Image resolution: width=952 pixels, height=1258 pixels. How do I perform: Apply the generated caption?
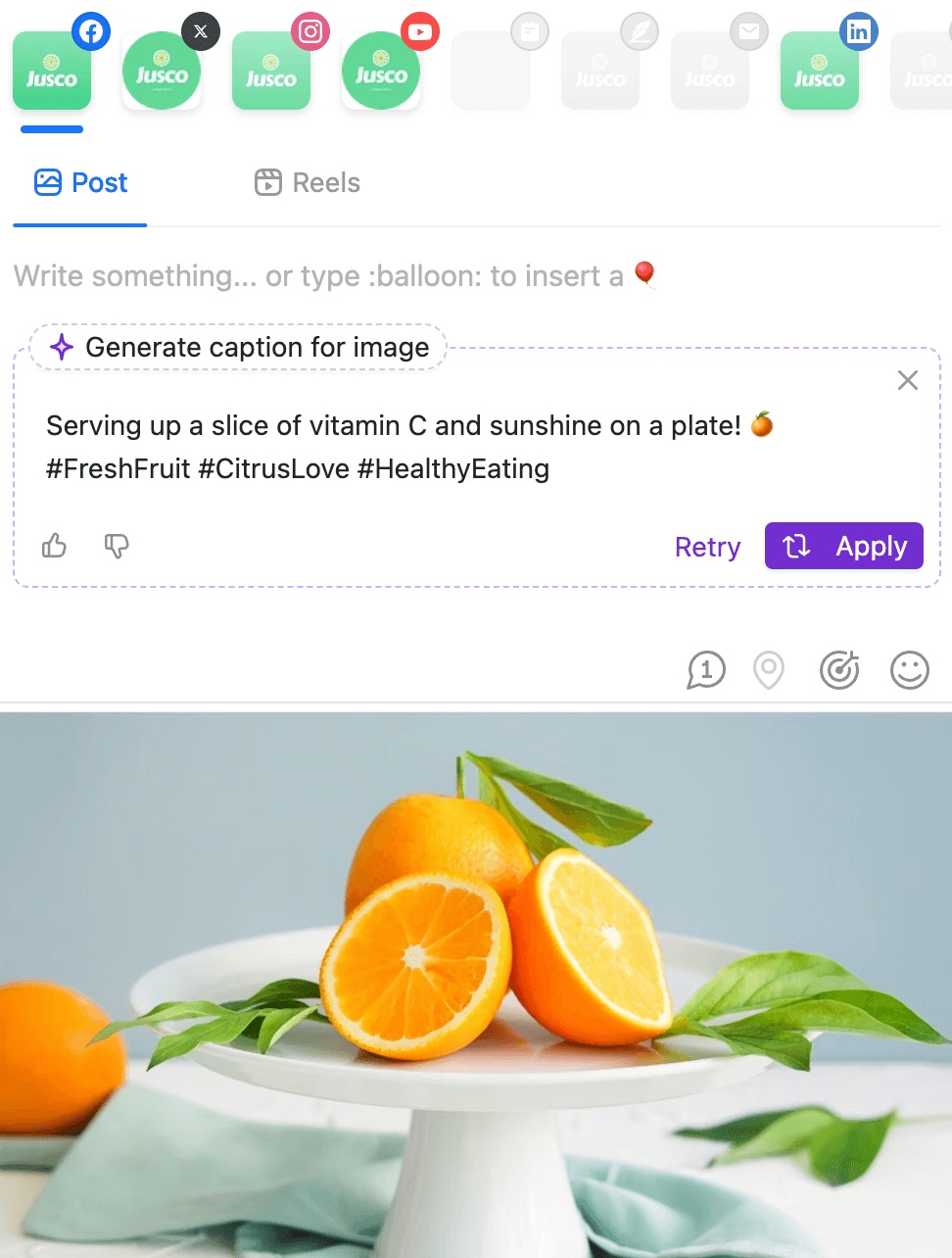pos(844,546)
